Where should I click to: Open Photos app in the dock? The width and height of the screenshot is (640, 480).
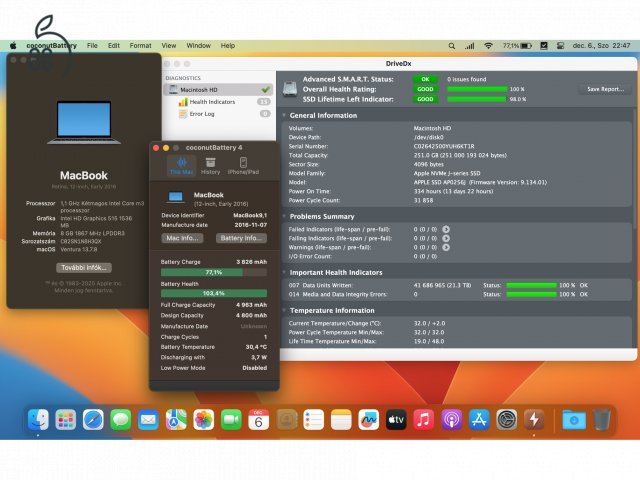pyautogui.click(x=203, y=420)
